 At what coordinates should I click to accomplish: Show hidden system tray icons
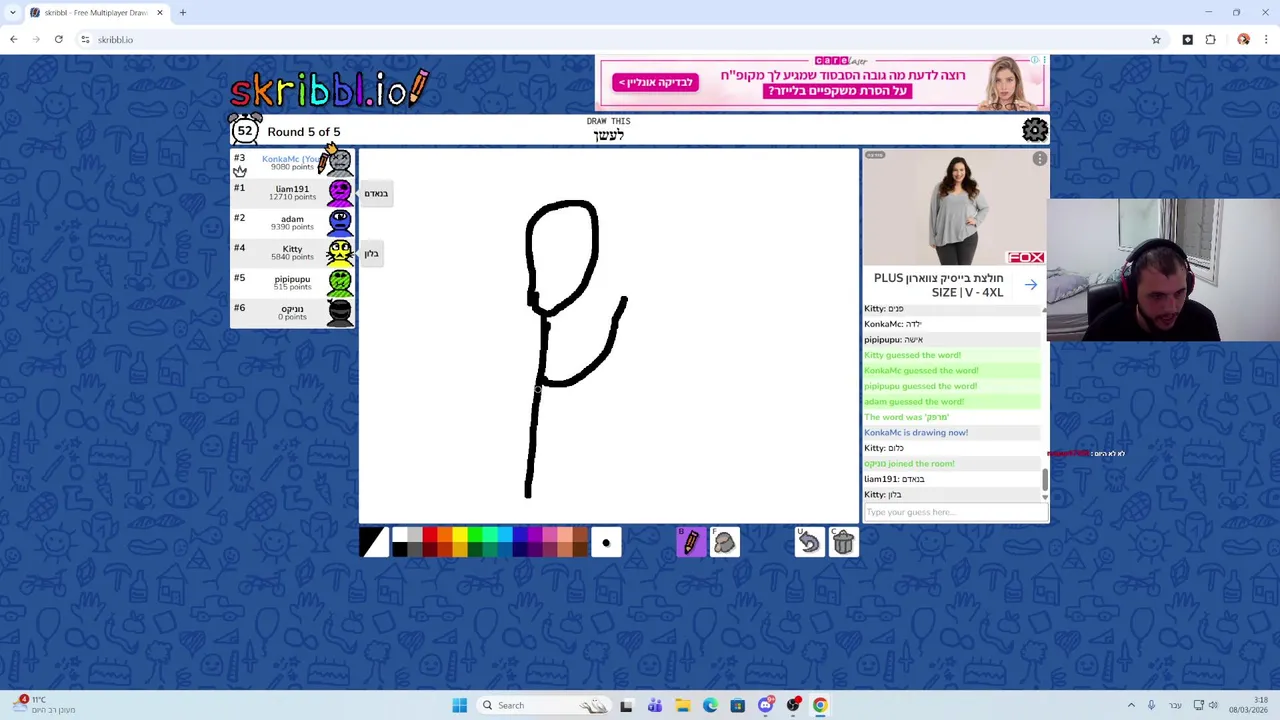tap(1131, 705)
